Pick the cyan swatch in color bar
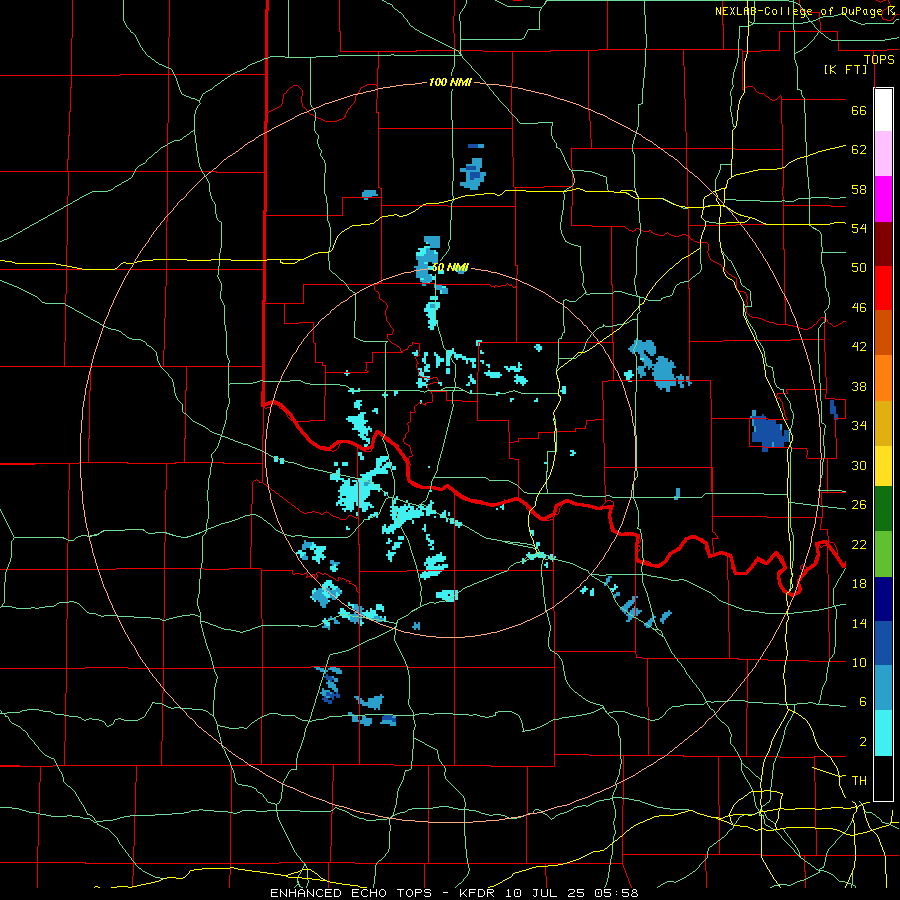 pos(883,734)
